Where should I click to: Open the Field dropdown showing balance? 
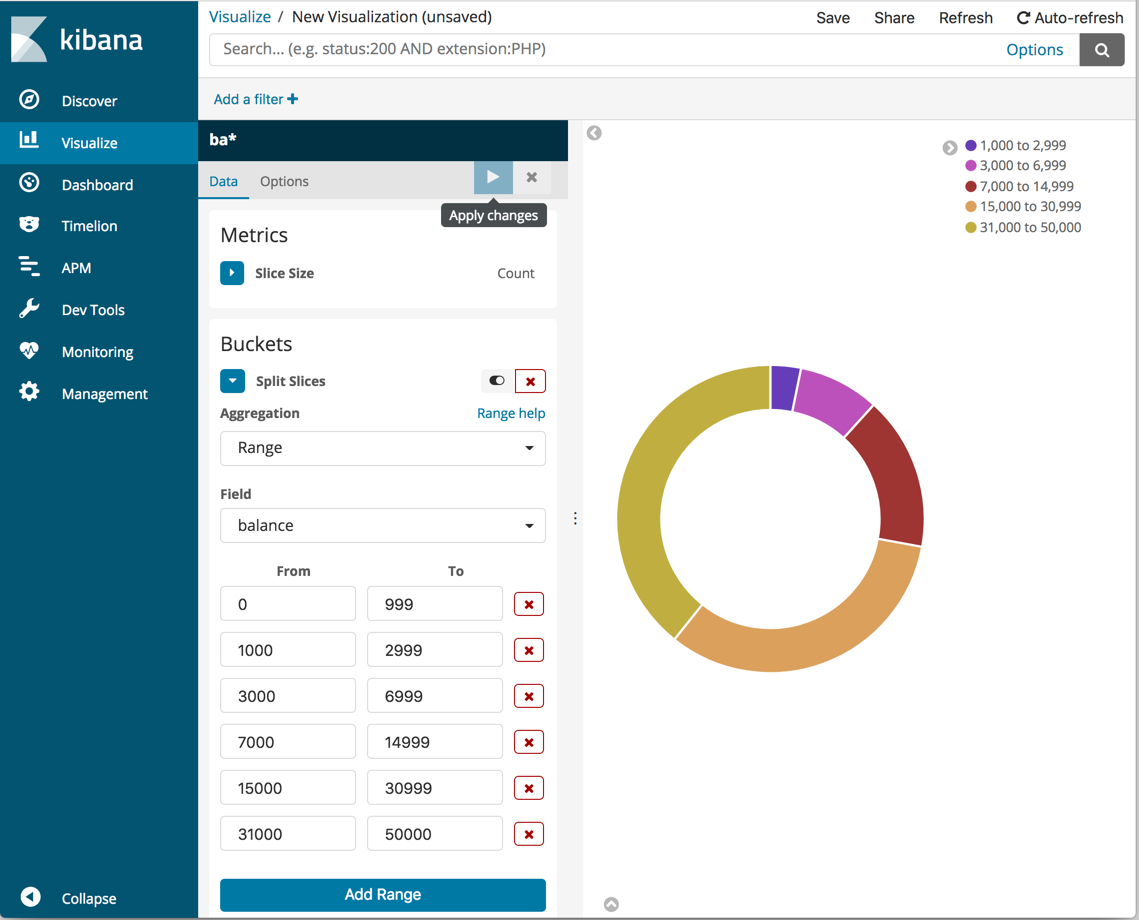click(x=382, y=525)
